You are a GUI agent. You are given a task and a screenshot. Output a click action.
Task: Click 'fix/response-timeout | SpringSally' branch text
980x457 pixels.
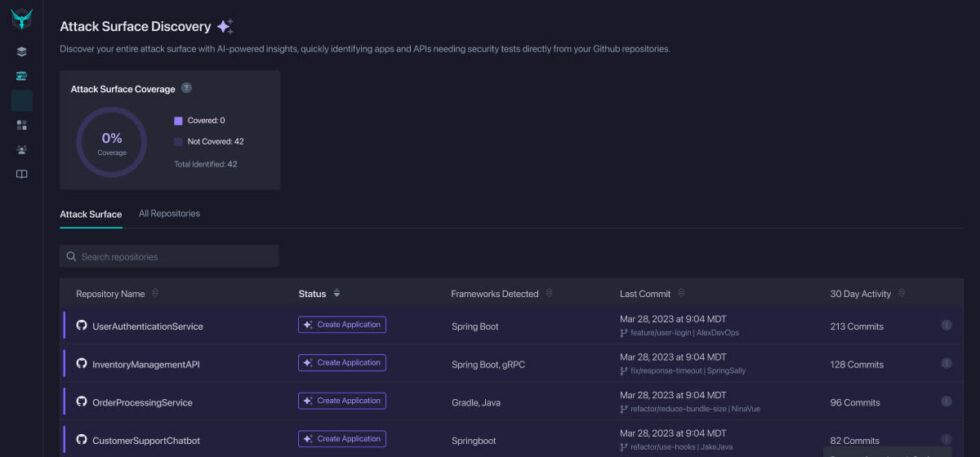pos(688,371)
